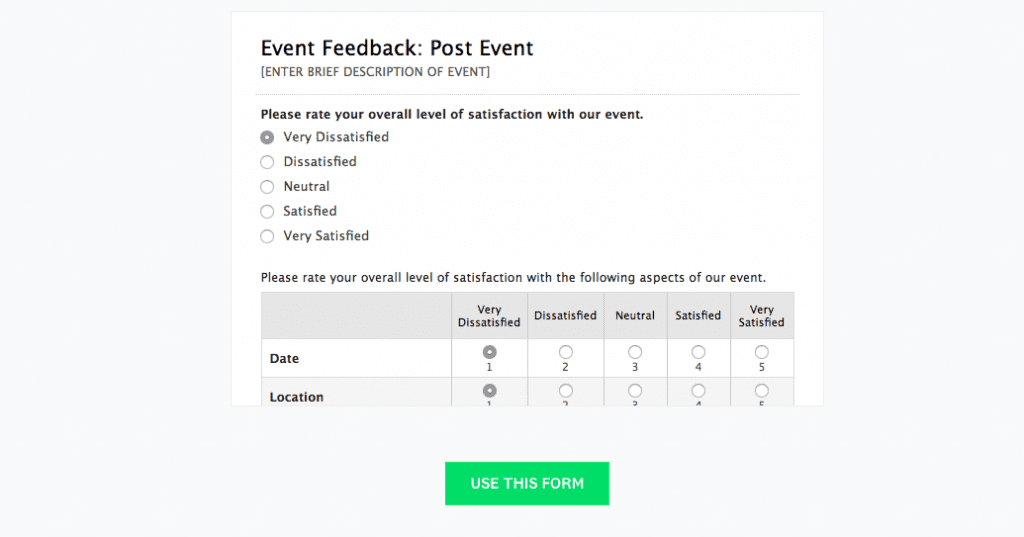Viewport: 1024px width, 537px height.
Task: Click the Event Feedback: Post Event title
Action: pos(397,48)
